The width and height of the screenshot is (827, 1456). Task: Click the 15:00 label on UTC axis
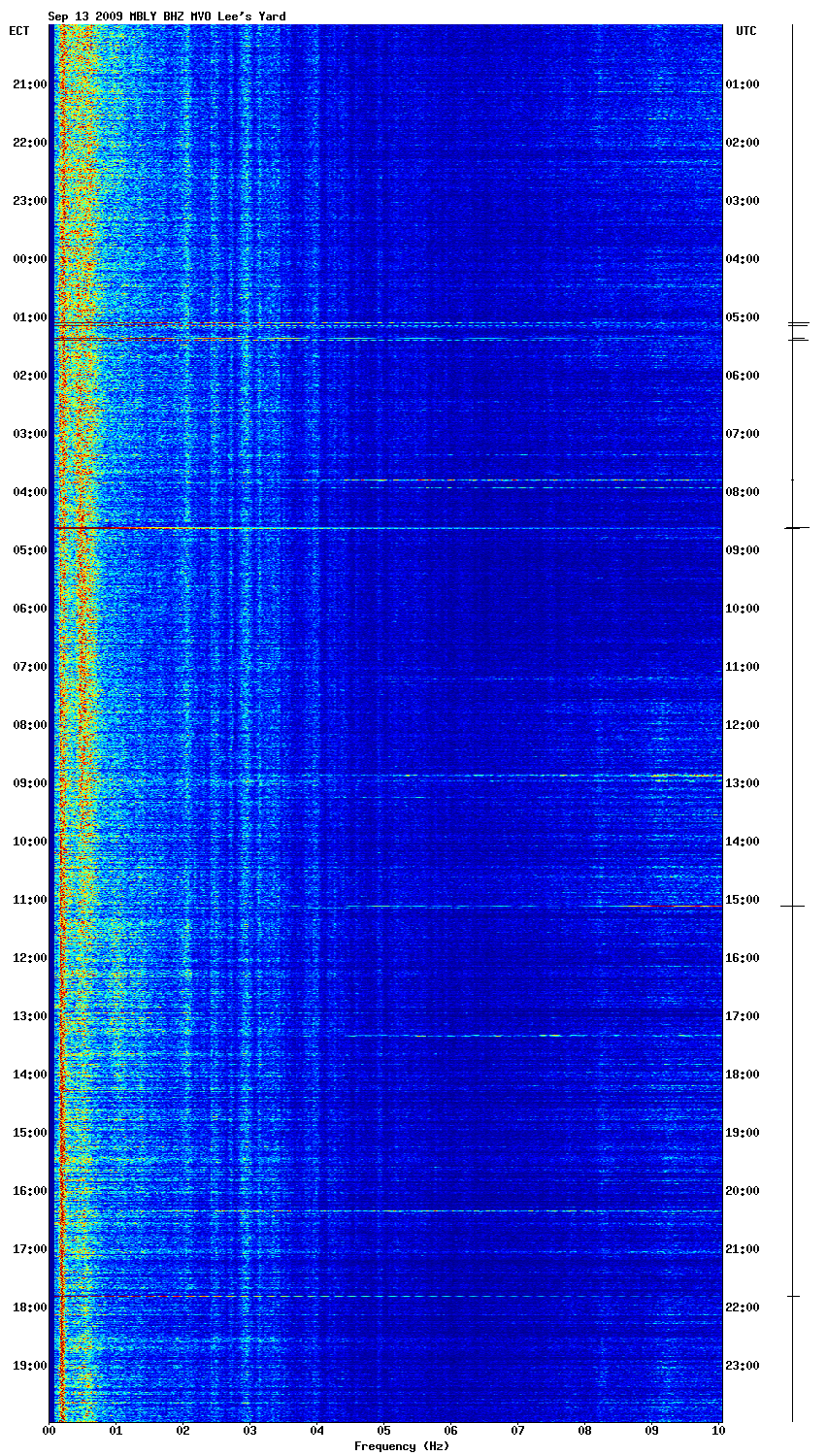[743, 900]
